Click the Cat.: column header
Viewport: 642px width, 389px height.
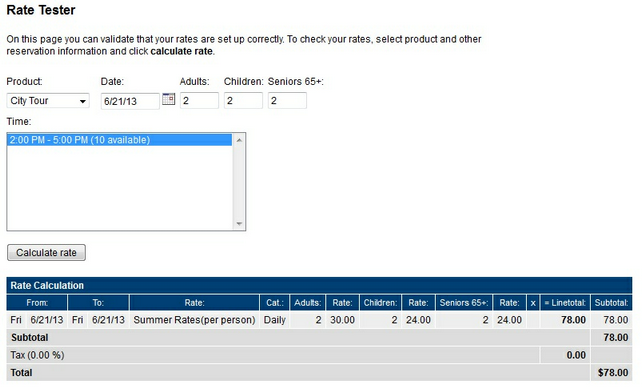coord(275,303)
